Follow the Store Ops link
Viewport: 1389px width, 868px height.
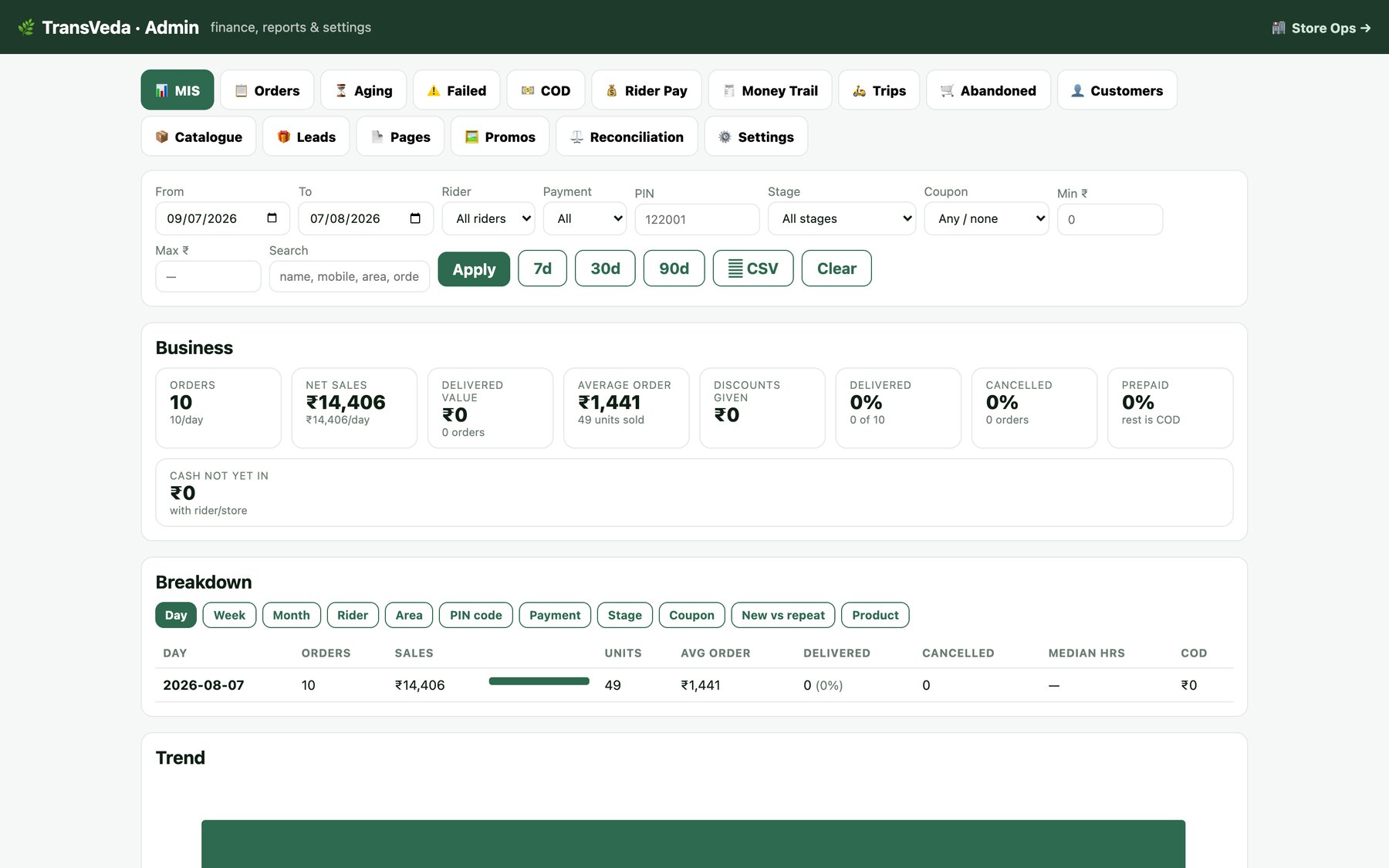click(x=1322, y=28)
